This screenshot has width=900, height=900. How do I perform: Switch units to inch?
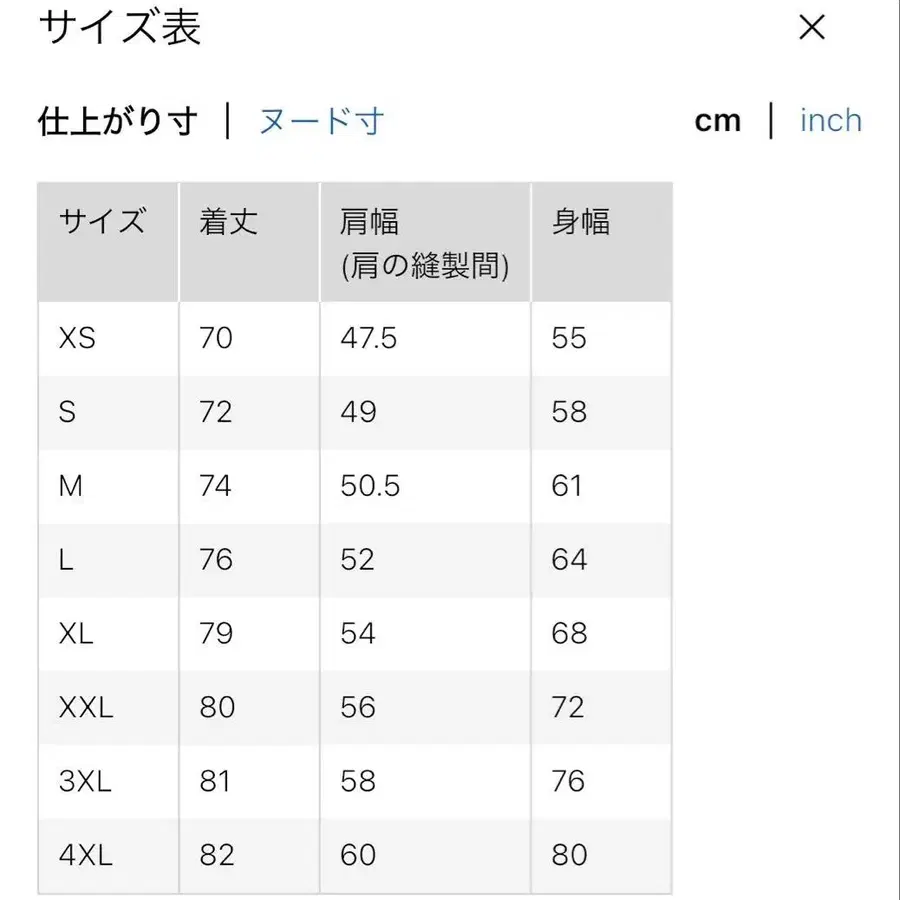pos(830,120)
